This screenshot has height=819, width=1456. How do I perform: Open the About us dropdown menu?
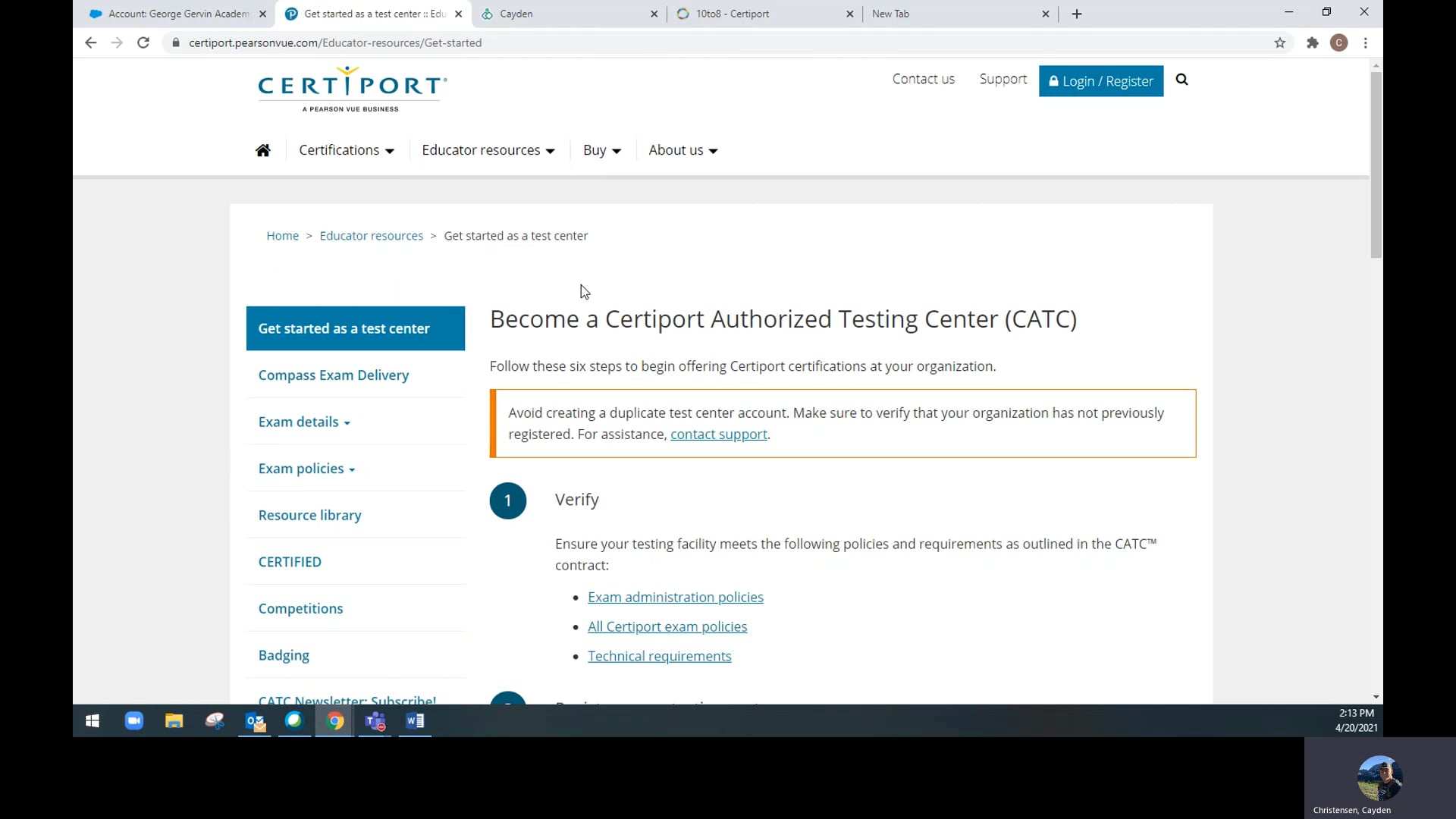(x=682, y=150)
